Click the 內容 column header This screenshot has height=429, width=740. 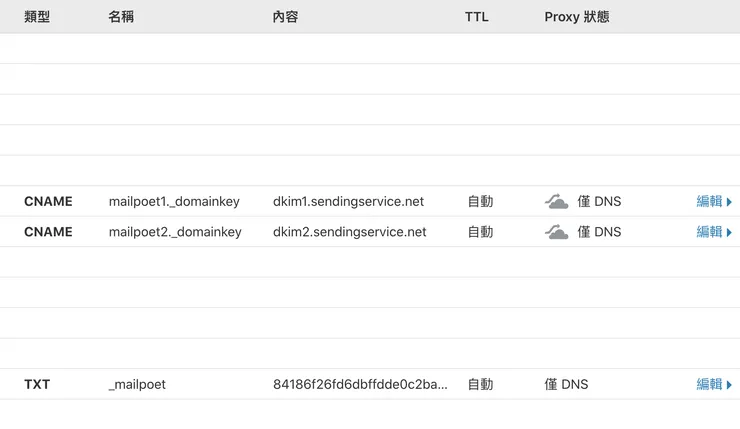pos(285,17)
